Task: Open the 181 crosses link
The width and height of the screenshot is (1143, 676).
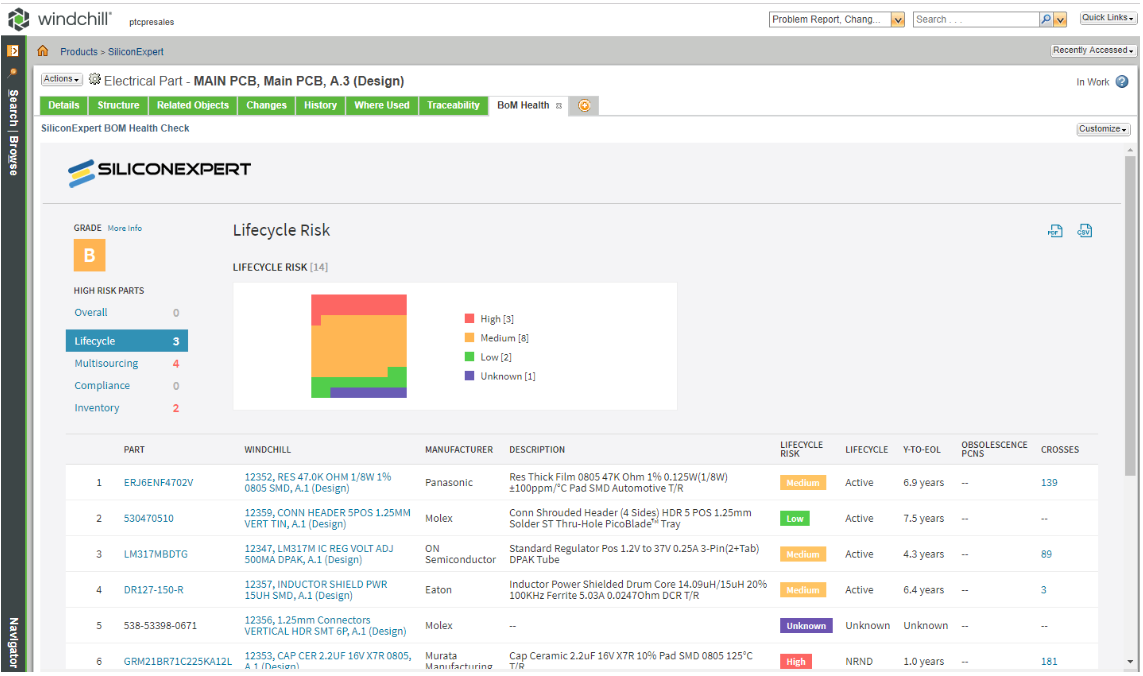Action: point(1049,661)
